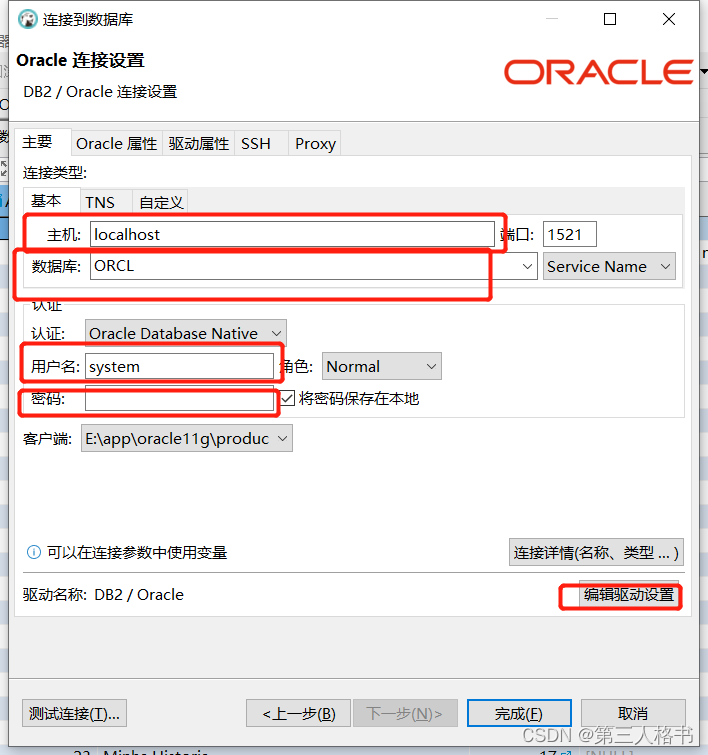Select the 自定义 connection type tab
The width and height of the screenshot is (708, 755).
point(161,202)
